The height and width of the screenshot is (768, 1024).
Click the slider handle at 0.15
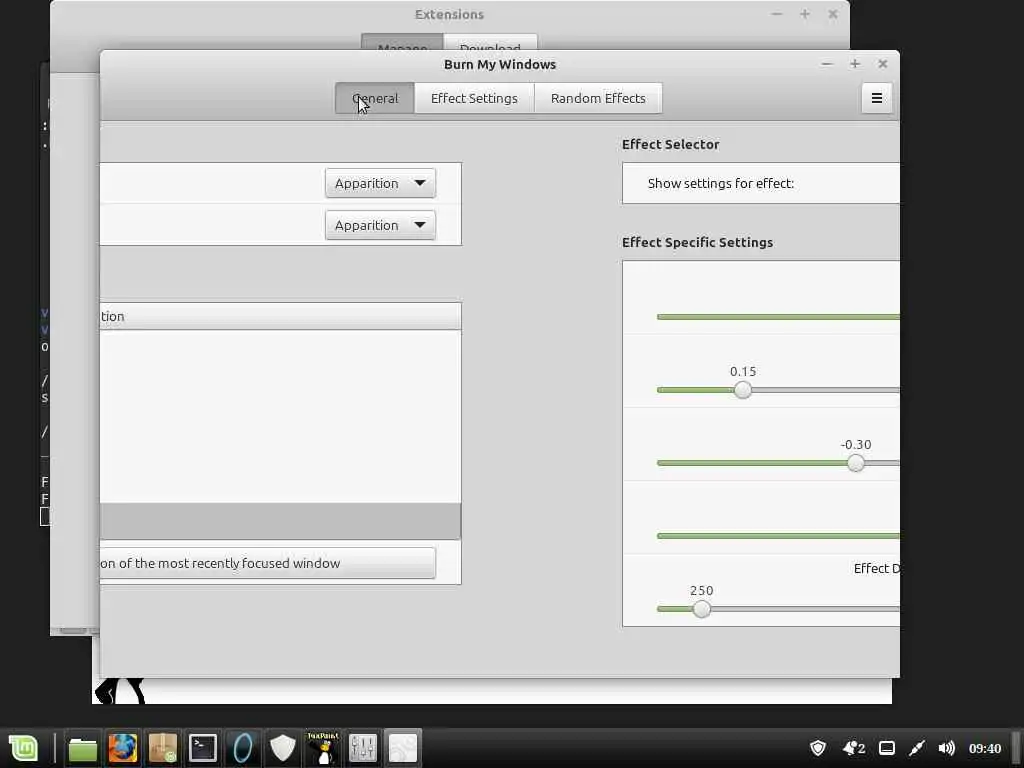(743, 390)
